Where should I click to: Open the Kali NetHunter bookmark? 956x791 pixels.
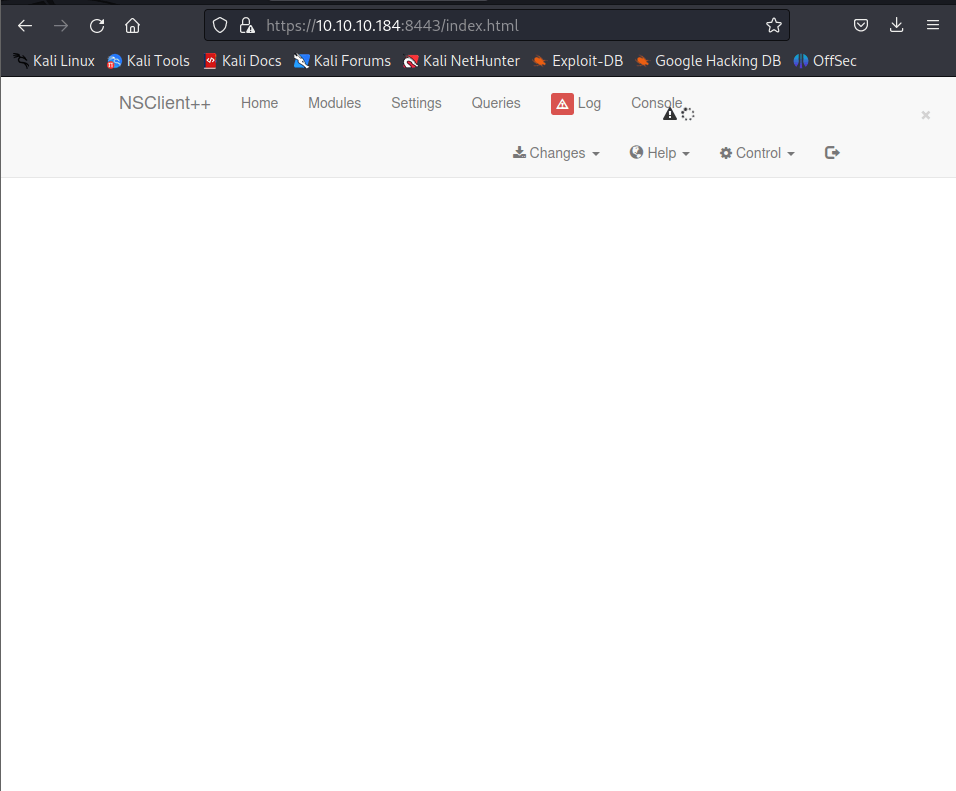coord(462,61)
